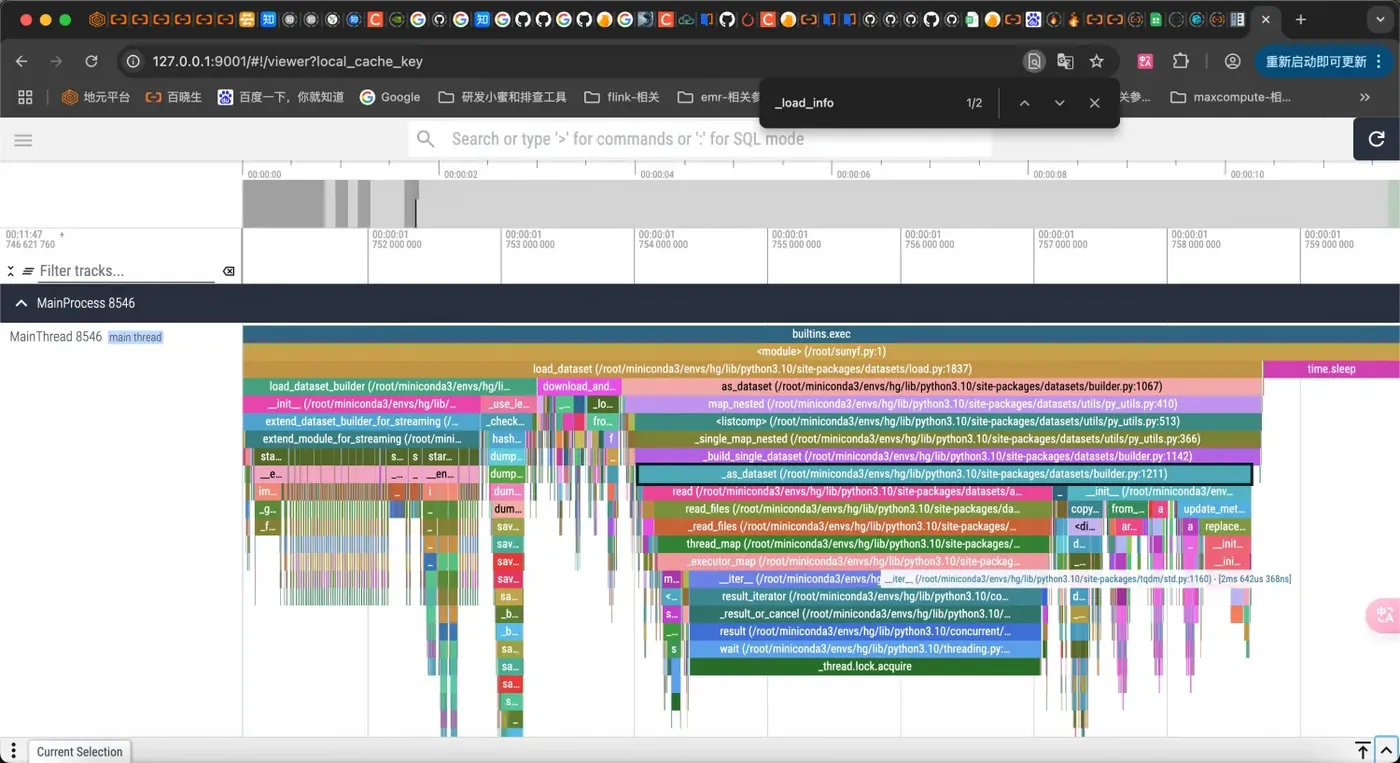Screen dimensions: 1400x763
Task: Click the magnifier icon in the search box
Action: pyautogui.click(x=426, y=139)
